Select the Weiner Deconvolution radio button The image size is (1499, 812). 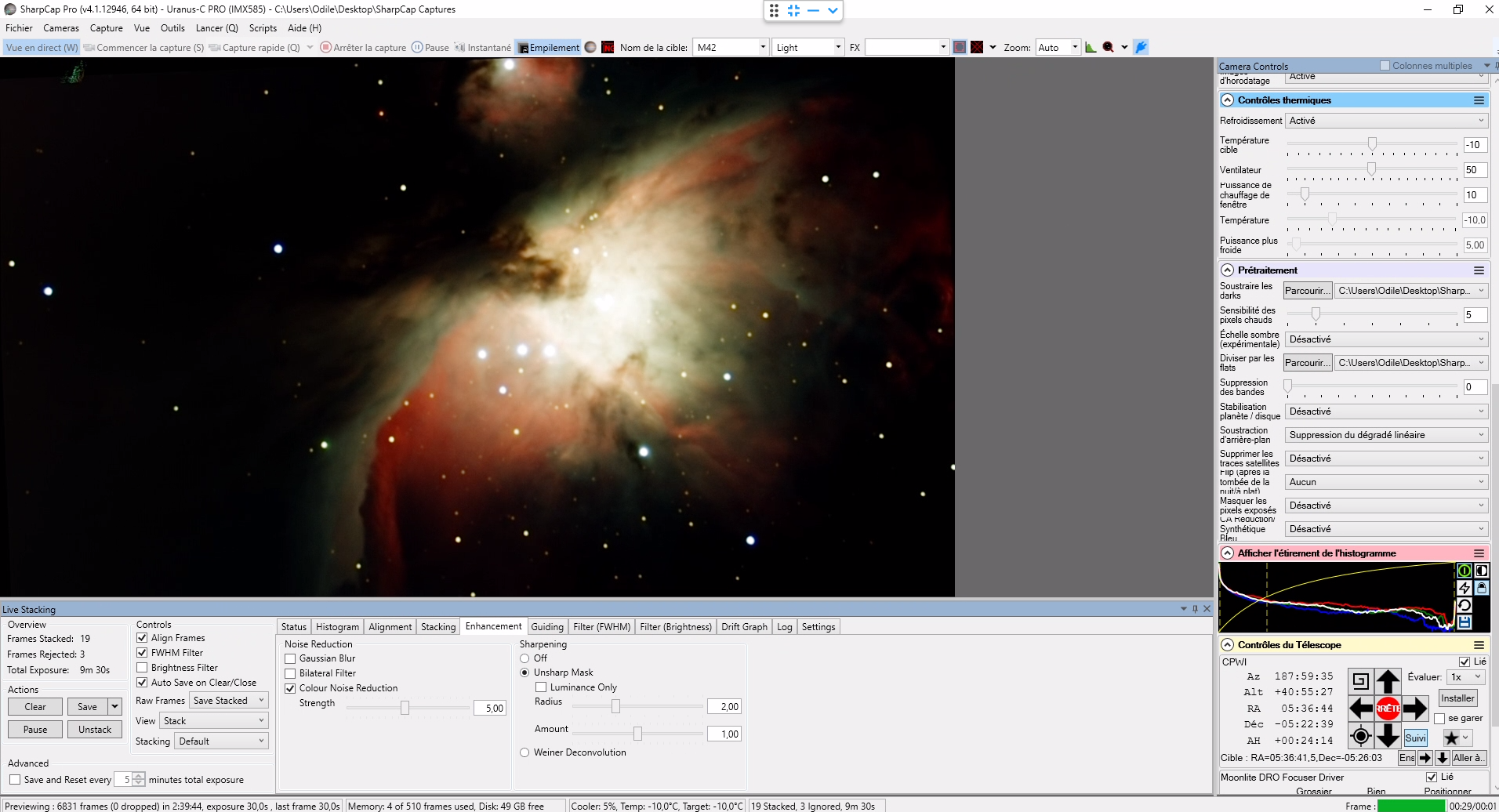[524, 752]
